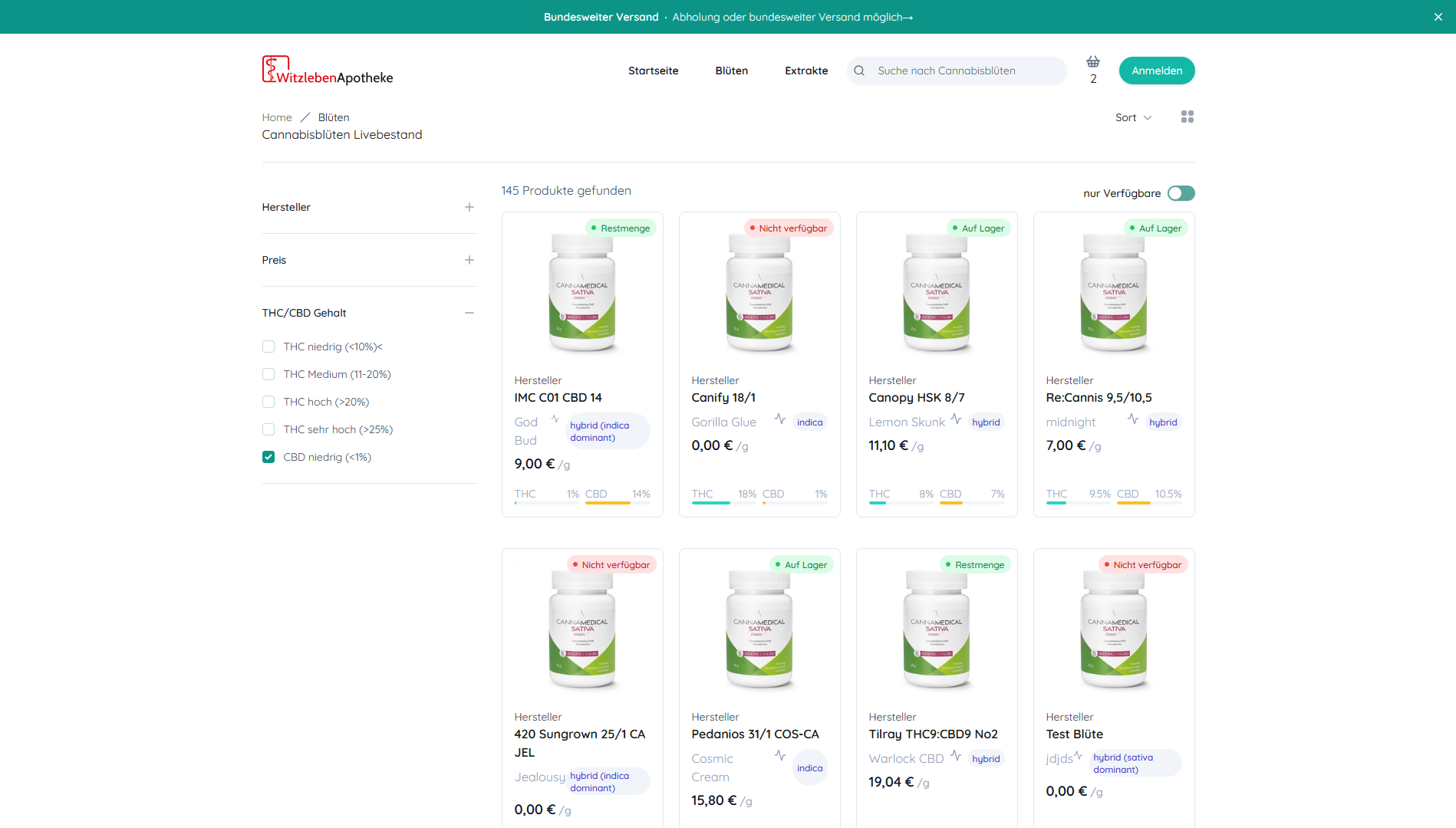Click the pulse icon beside Lemon Skunk

click(x=956, y=419)
